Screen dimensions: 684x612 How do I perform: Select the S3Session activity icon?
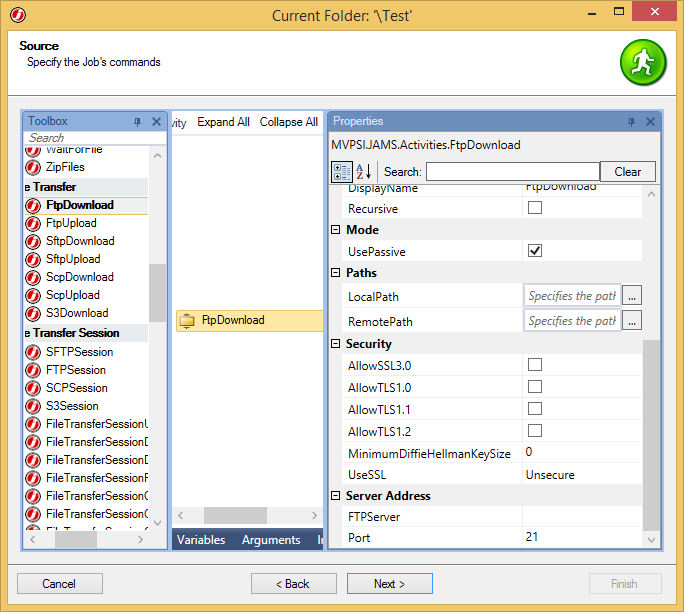pos(33,406)
